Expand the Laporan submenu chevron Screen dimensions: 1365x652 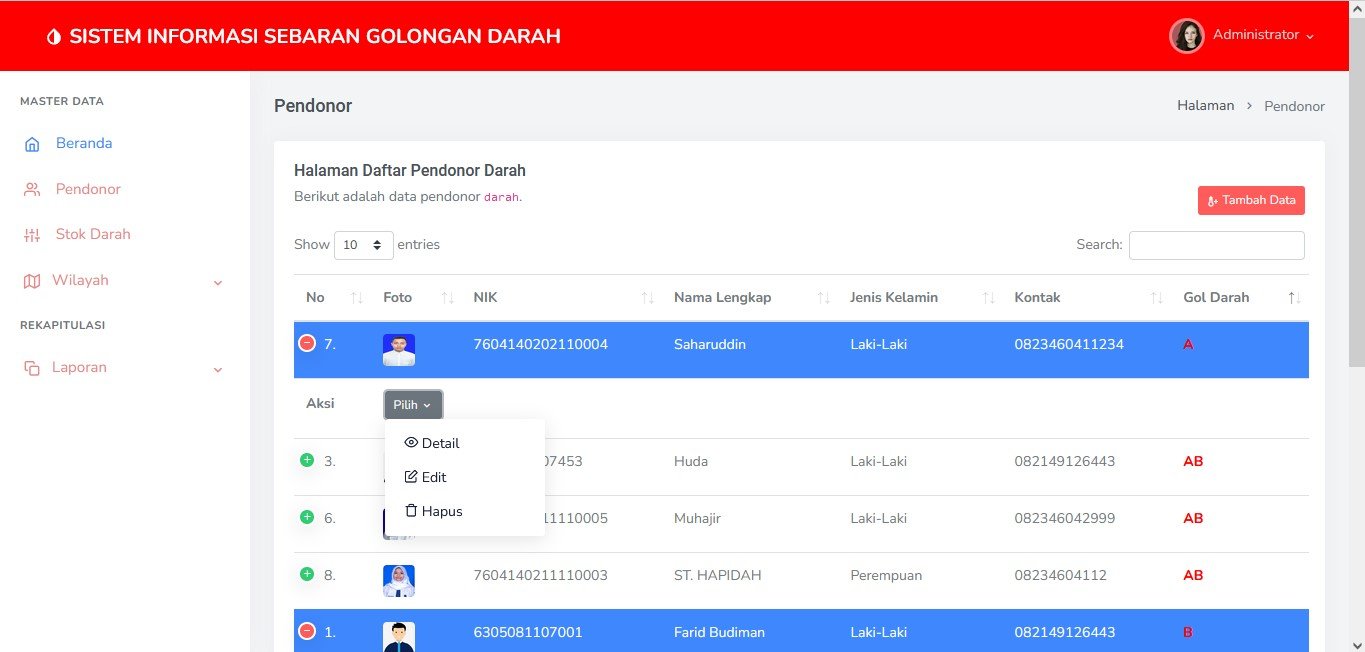(x=218, y=370)
